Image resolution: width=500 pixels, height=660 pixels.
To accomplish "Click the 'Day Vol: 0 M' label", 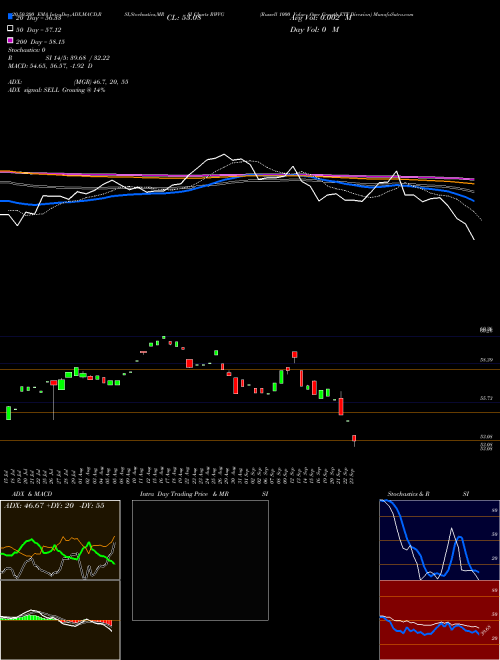I will [314, 30].
